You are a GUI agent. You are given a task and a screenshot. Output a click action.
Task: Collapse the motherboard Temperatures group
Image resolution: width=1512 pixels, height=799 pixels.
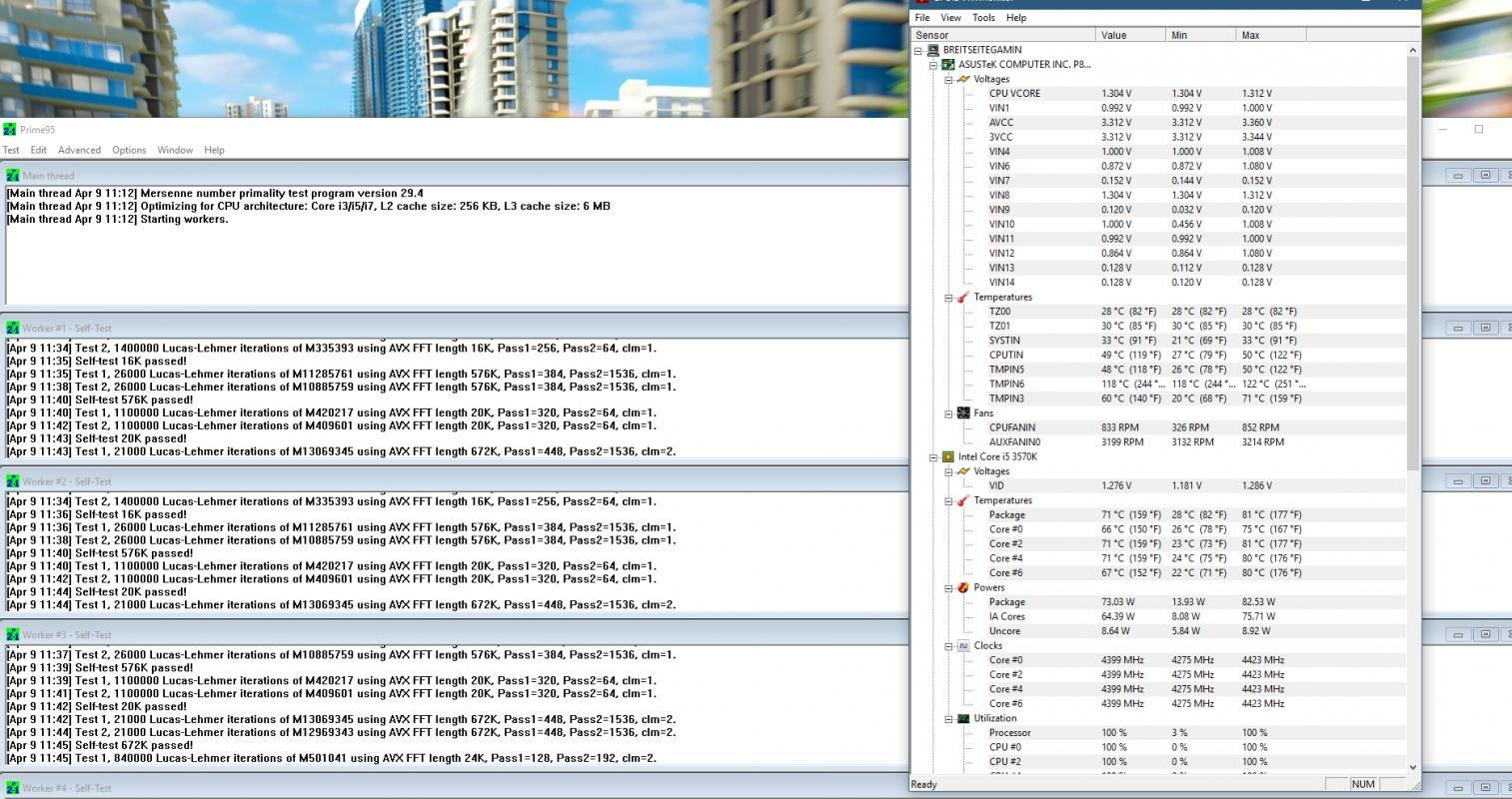(x=949, y=297)
